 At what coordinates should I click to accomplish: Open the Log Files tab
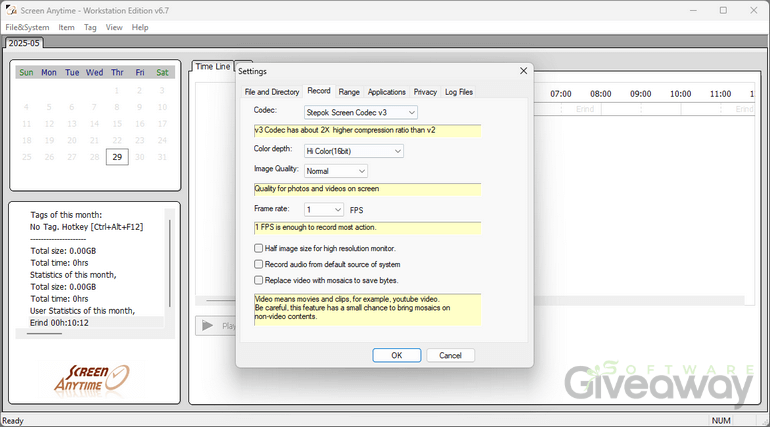coord(459,92)
